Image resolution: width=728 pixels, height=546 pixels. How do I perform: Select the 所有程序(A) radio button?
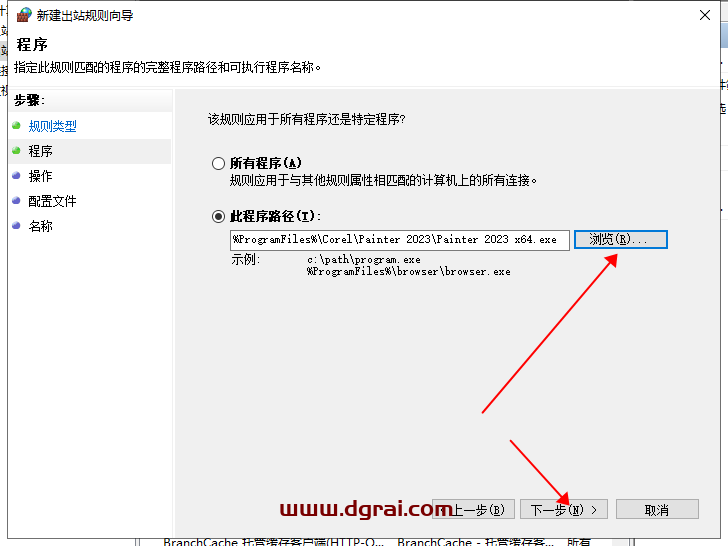pos(218,163)
